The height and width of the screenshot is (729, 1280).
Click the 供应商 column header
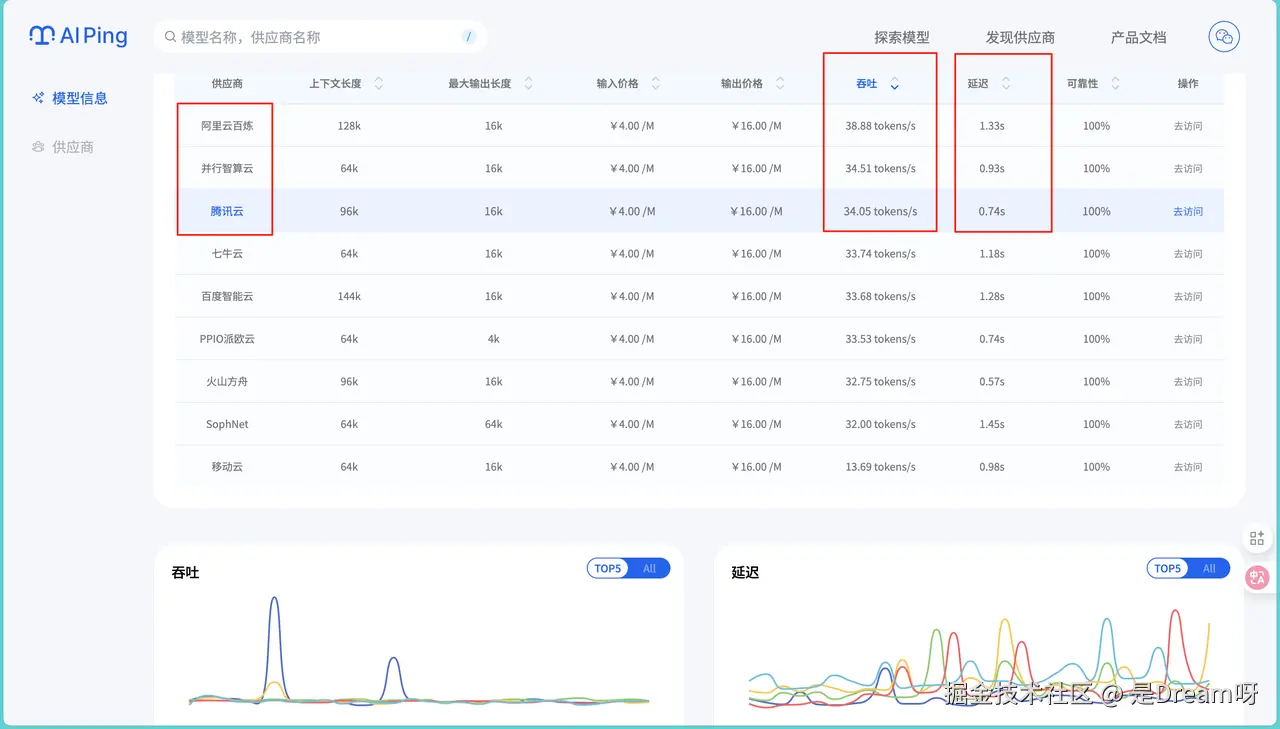tap(227, 84)
